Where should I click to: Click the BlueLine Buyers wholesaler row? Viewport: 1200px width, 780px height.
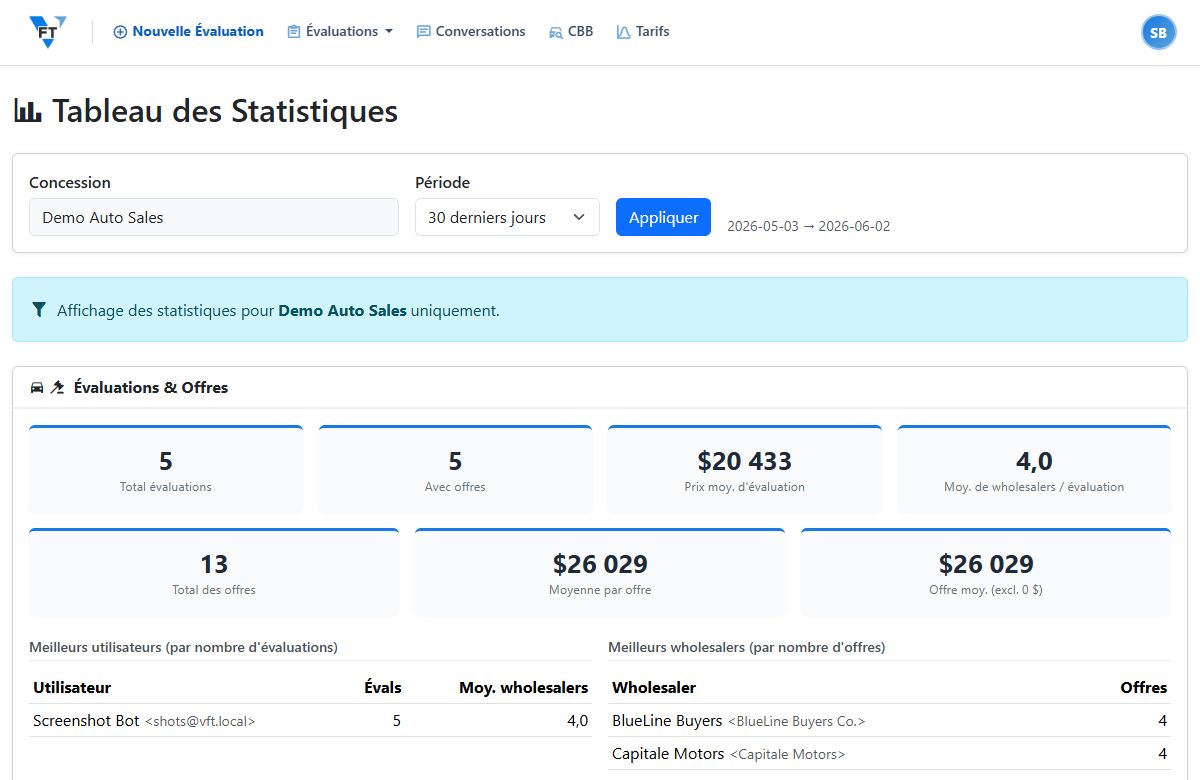coord(890,720)
